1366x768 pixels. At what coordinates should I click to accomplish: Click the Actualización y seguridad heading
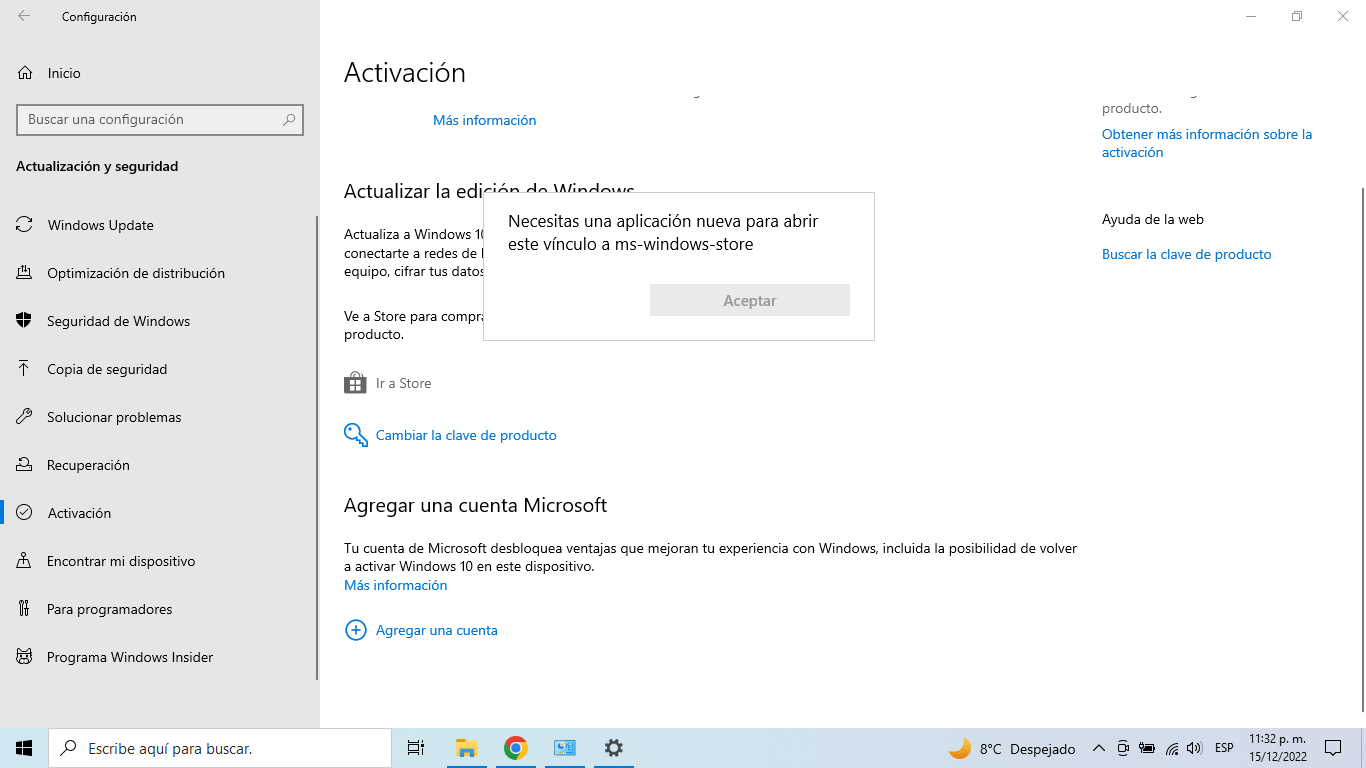(x=97, y=166)
